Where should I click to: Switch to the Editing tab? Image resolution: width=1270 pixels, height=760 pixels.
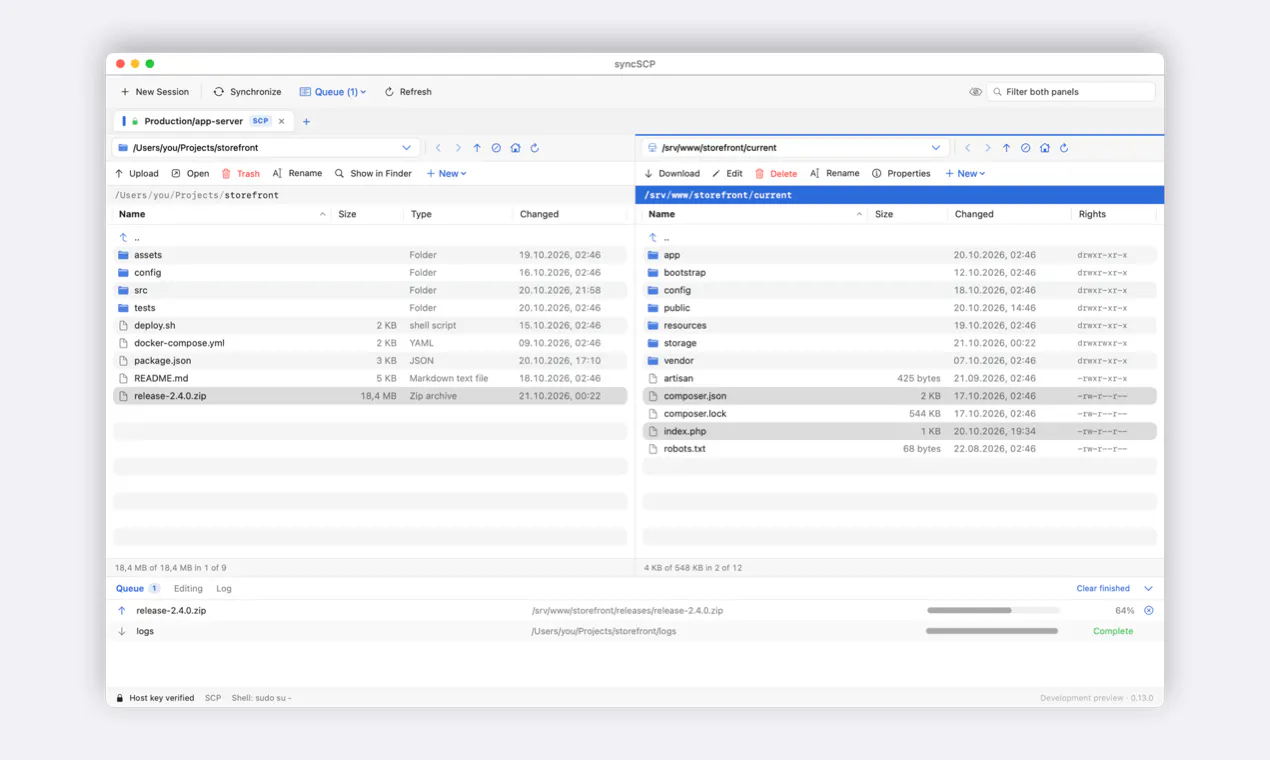tap(188, 589)
